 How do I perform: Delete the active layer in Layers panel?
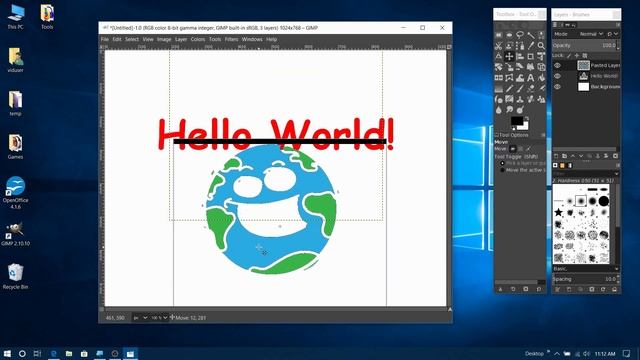click(616, 156)
